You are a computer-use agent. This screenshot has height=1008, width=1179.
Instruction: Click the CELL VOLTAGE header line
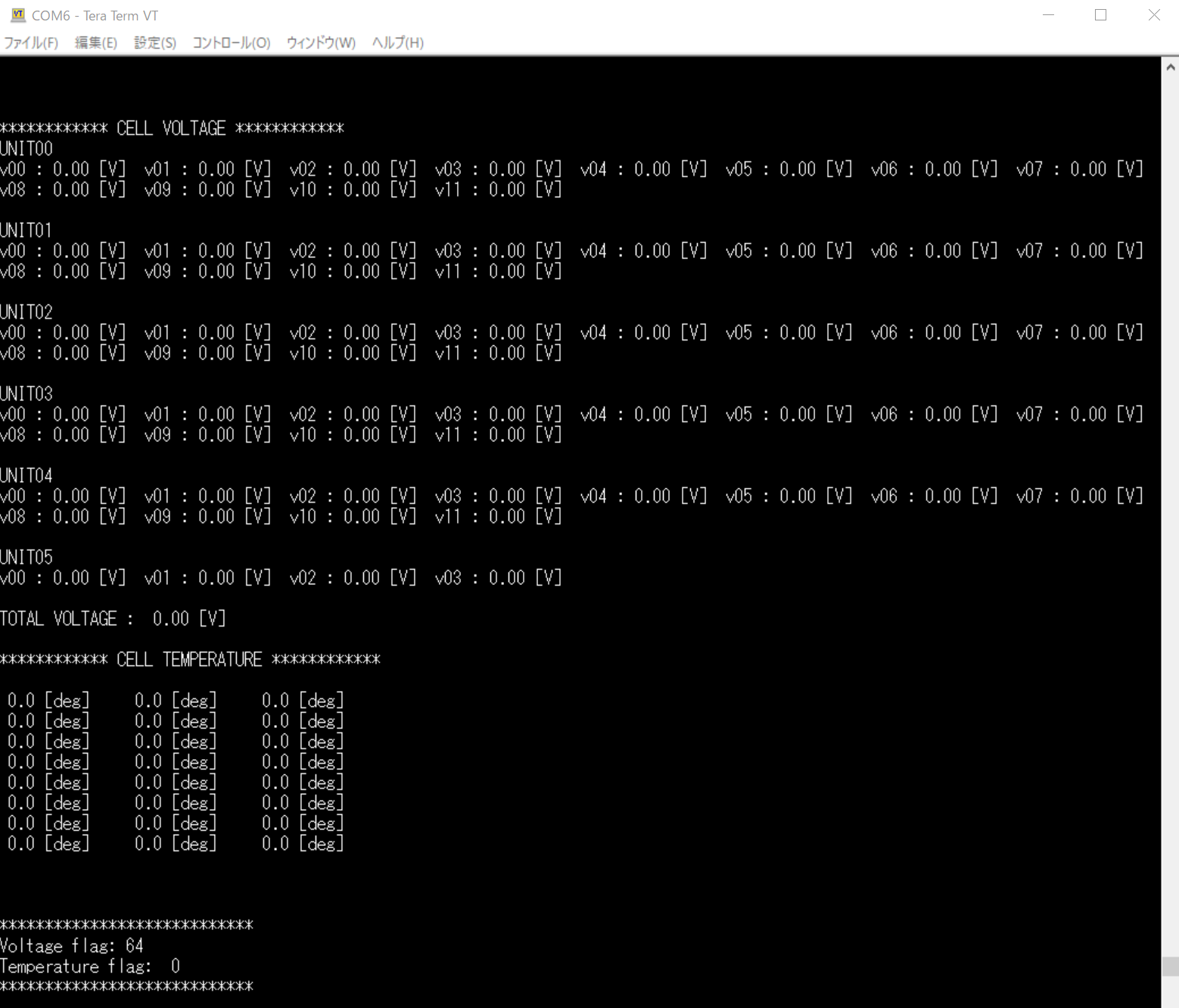coord(172,128)
